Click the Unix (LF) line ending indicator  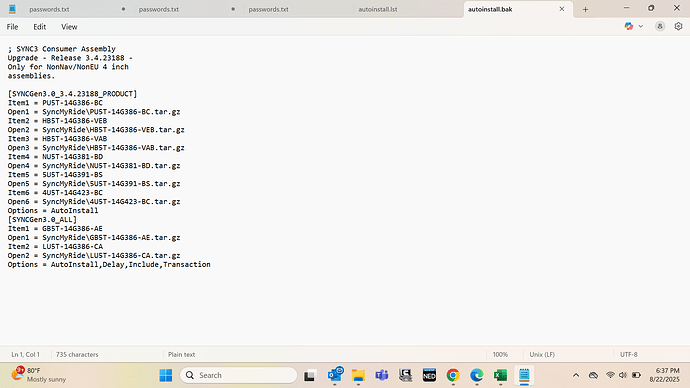(542, 354)
